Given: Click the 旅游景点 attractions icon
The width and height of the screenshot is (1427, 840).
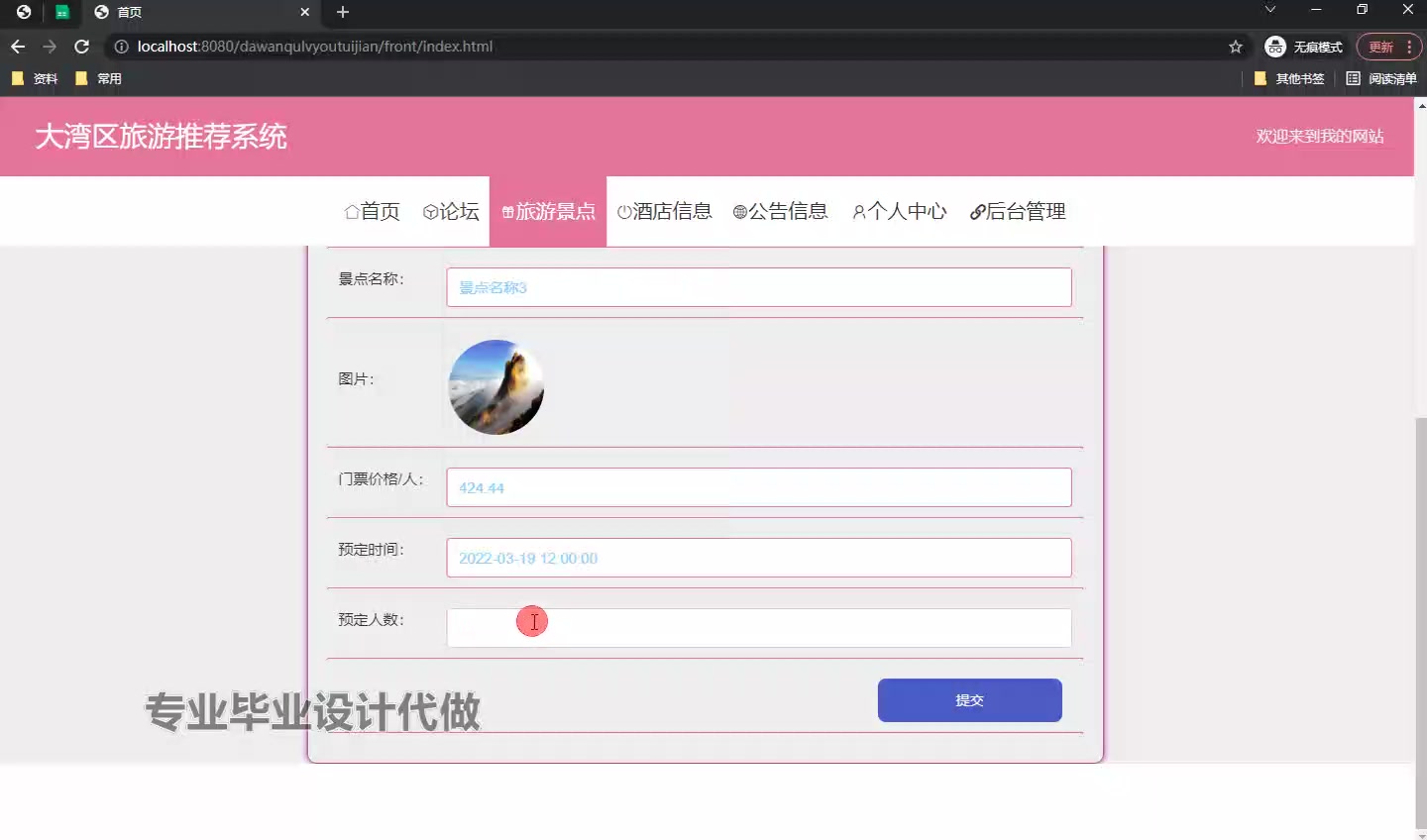Looking at the screenshot, I should pyautogui.click(x=506, y=211).
